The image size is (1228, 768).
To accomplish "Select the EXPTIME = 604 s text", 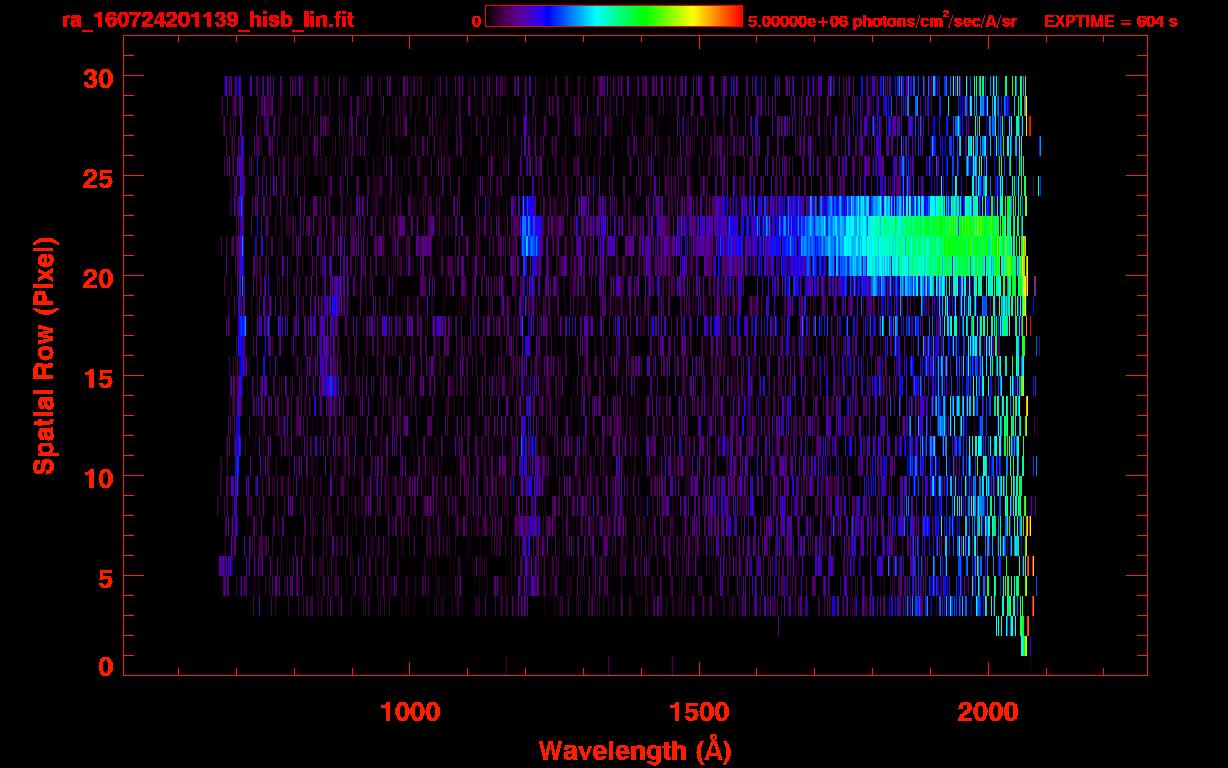I will coord(1110,21).
